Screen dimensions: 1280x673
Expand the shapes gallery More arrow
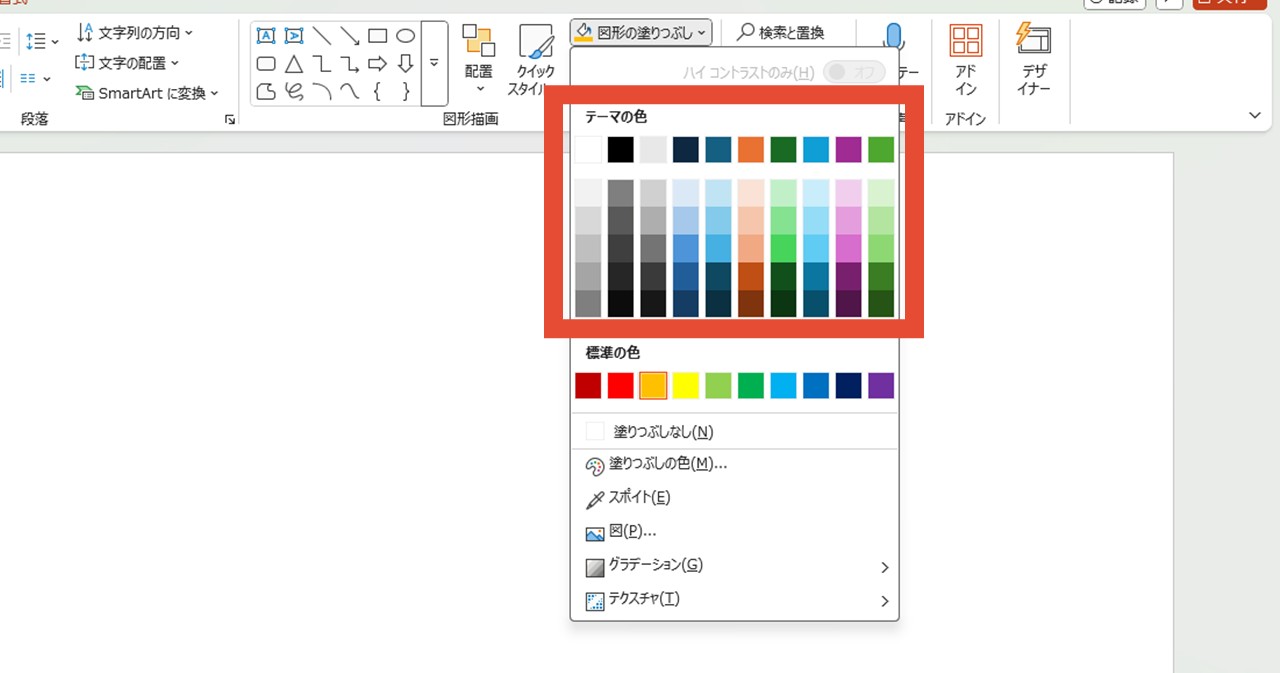point(434,64)
